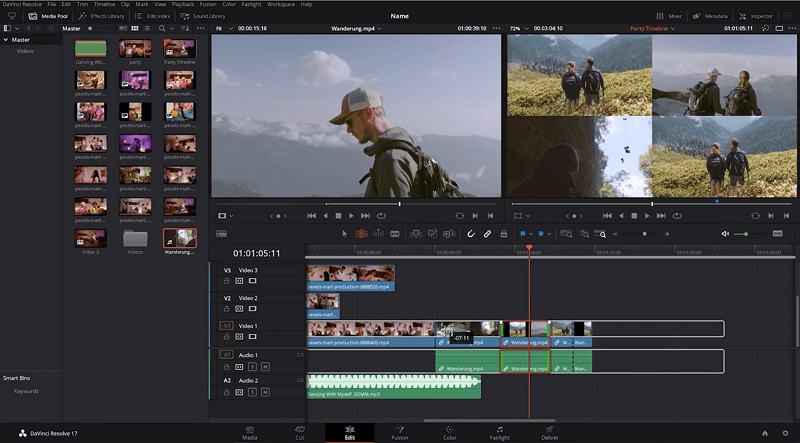Open the media pool search options dropdown
This screenshot has width=800, height=443.
click(171, 29)
